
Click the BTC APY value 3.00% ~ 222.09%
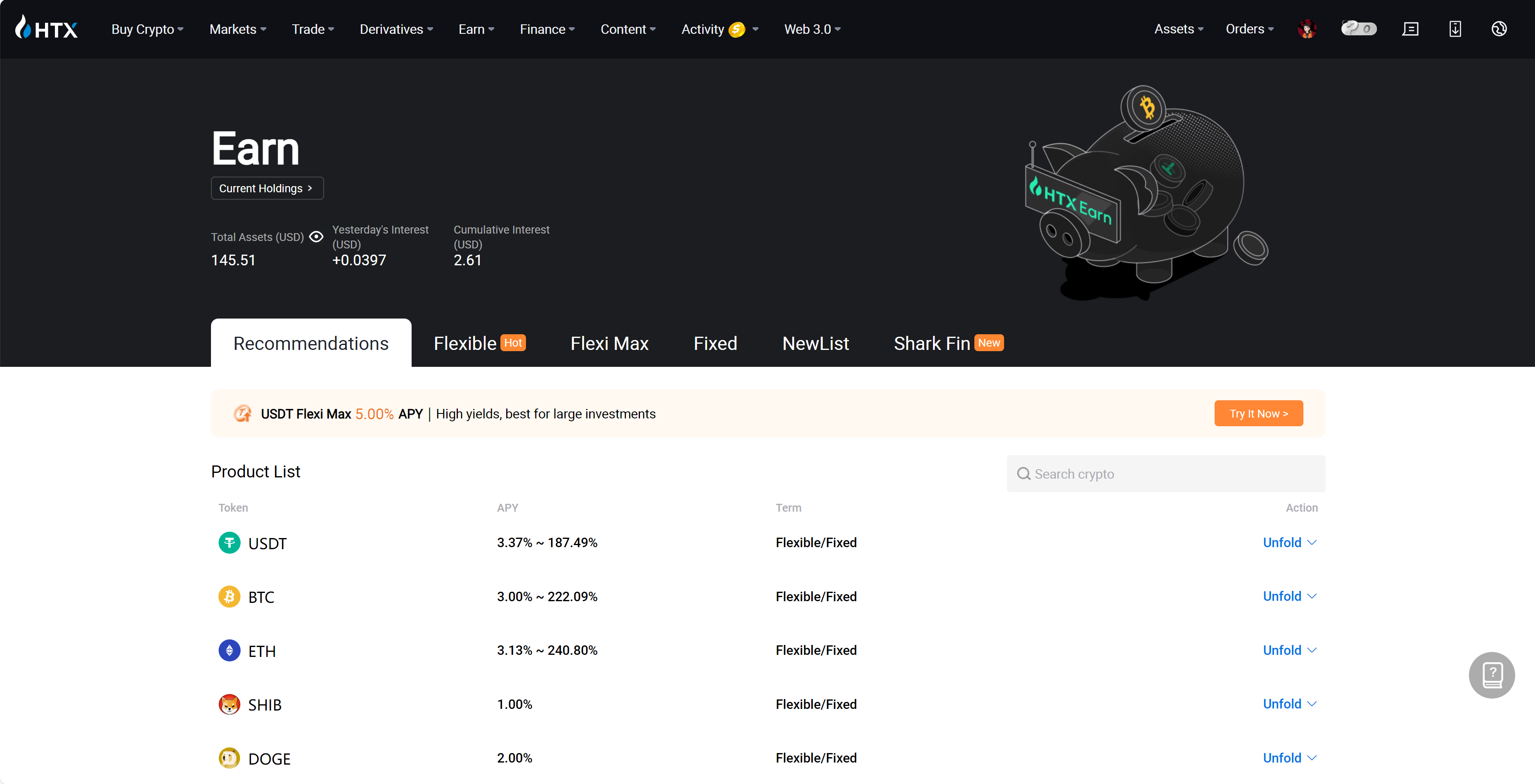pyautogui.click(x=547, y=596)
